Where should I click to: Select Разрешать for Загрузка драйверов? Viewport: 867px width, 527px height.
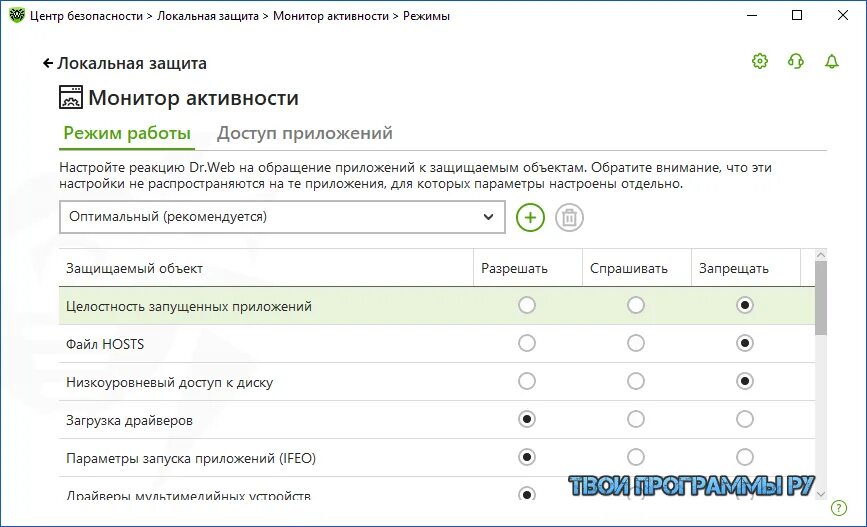coord(526,419)
